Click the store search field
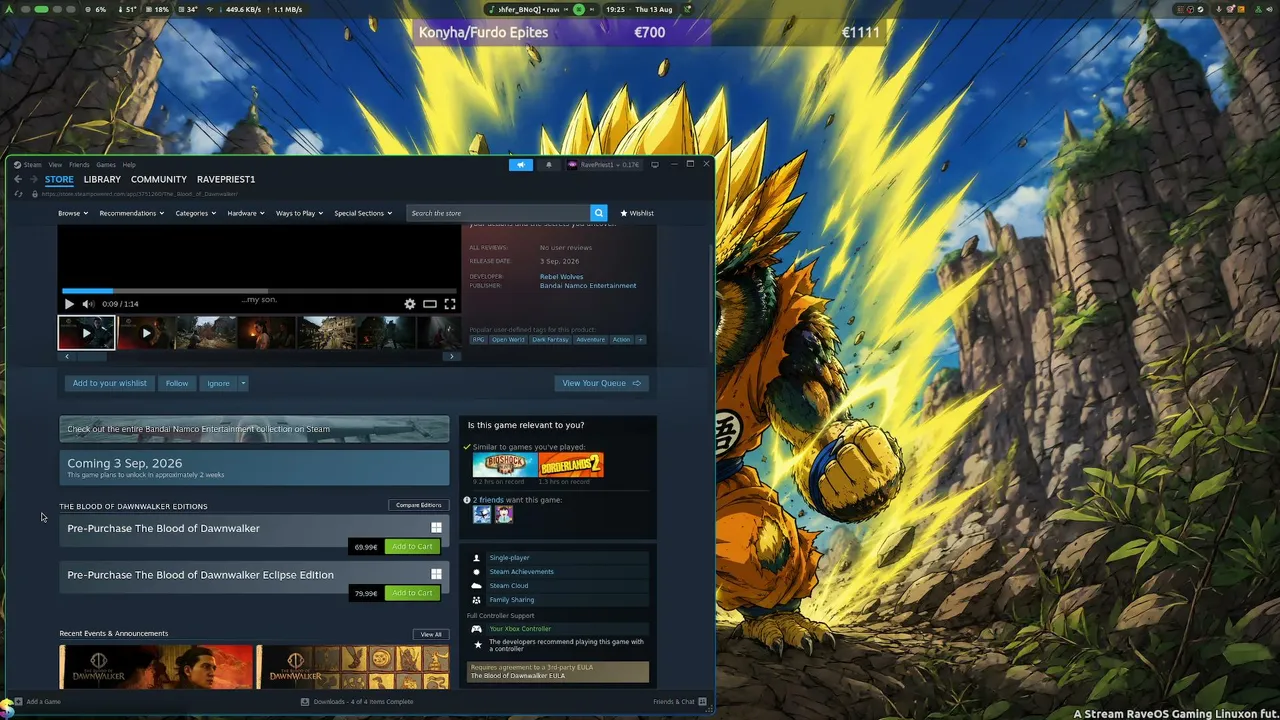Image resolution: width=1280 pixels, height=720 pixels. tap(499, 213)
